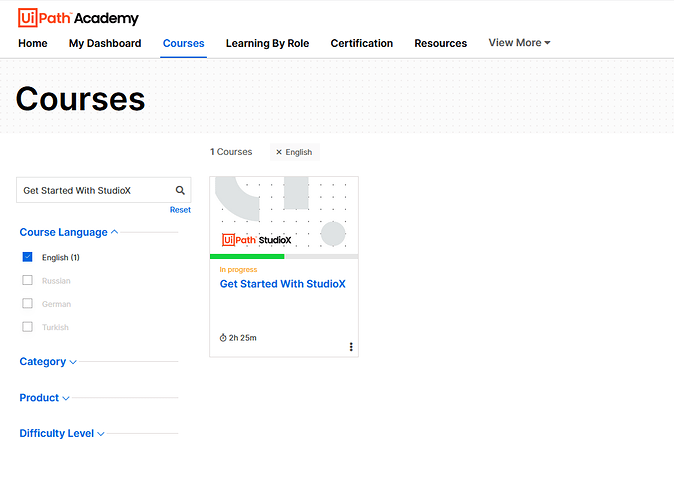Image resolution: width=674 pixels, height=499 pixels.
Task: Click the clock duration icon on card
Action: click(x=223, y=338)
